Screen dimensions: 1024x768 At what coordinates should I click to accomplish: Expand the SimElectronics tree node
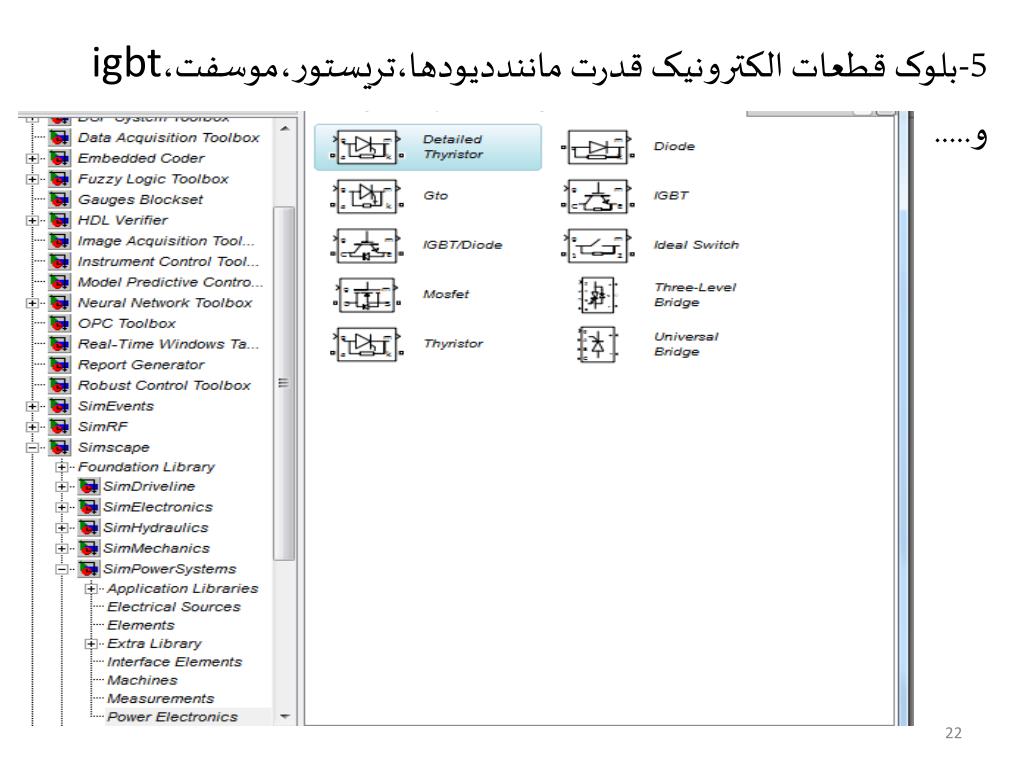click(61, 507)
